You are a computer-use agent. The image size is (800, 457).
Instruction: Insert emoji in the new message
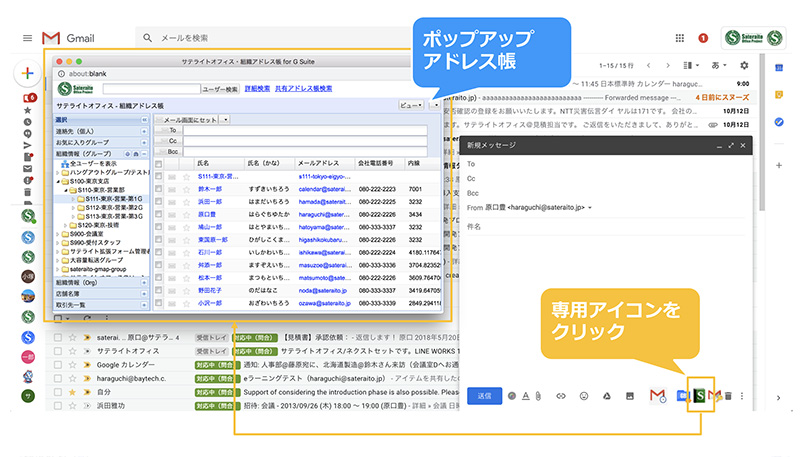584,396
